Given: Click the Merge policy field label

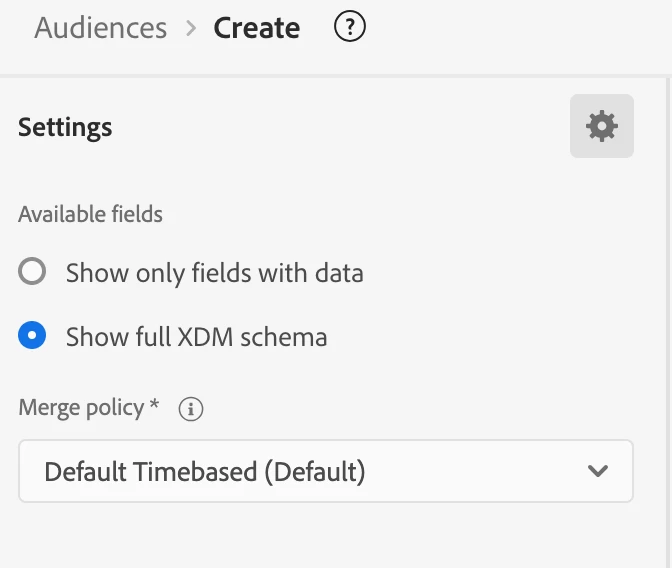Looking at the screenshot, I should tap(81, 408).
